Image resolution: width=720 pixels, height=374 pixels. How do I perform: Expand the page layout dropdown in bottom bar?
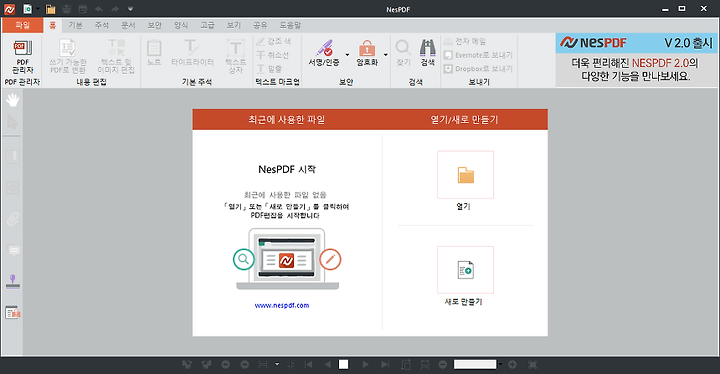coord(277,364)
